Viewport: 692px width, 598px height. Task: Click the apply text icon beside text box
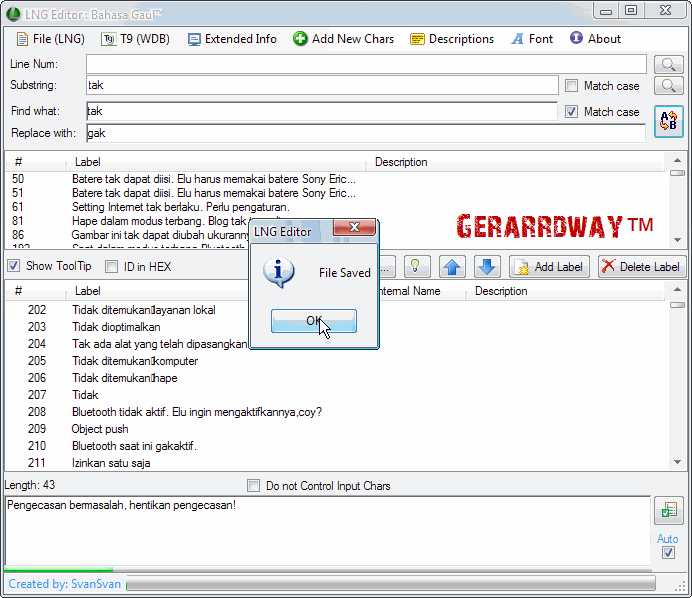tap(667, 511)
